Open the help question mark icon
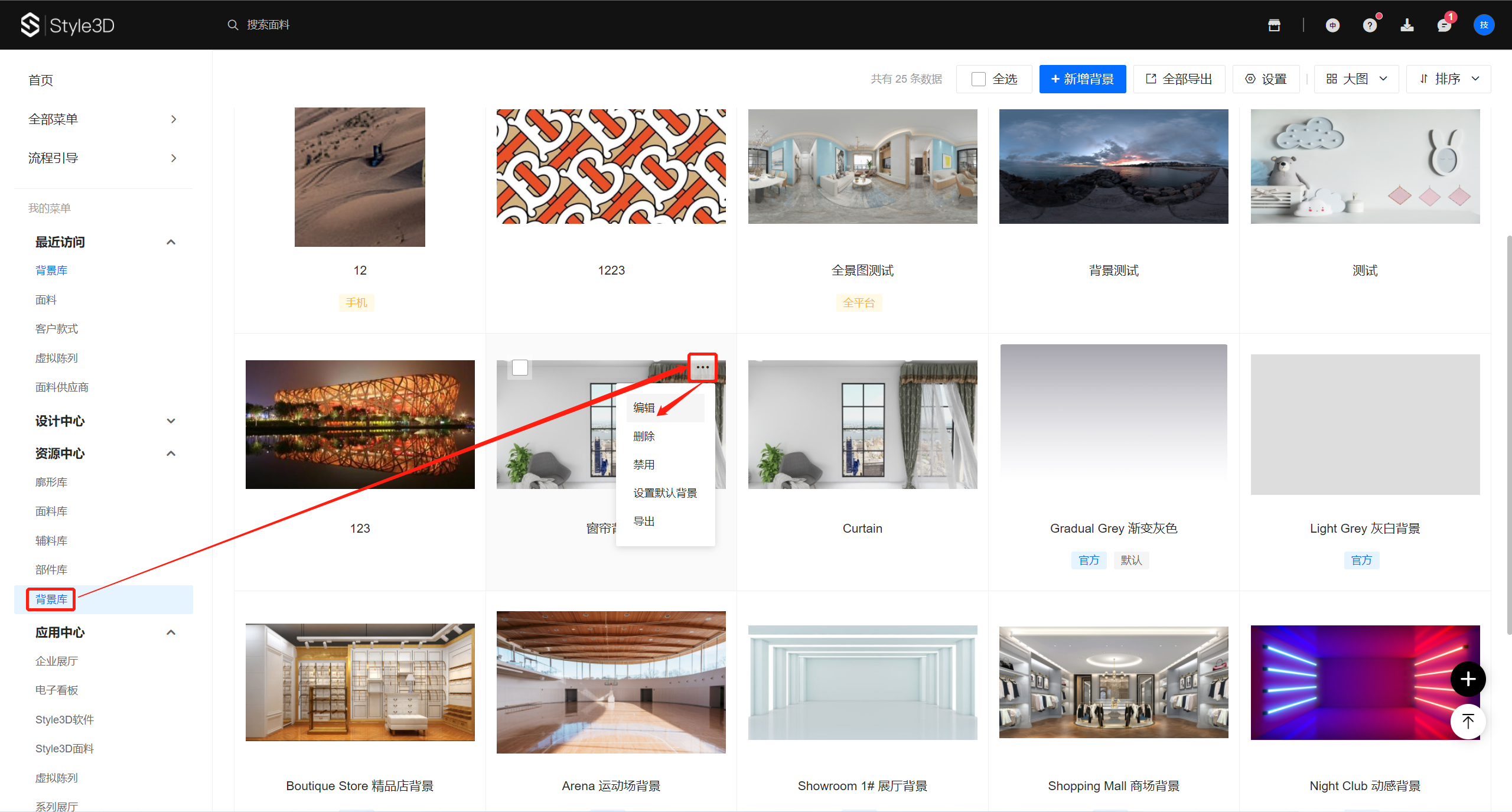 [x=1370, y=25]
